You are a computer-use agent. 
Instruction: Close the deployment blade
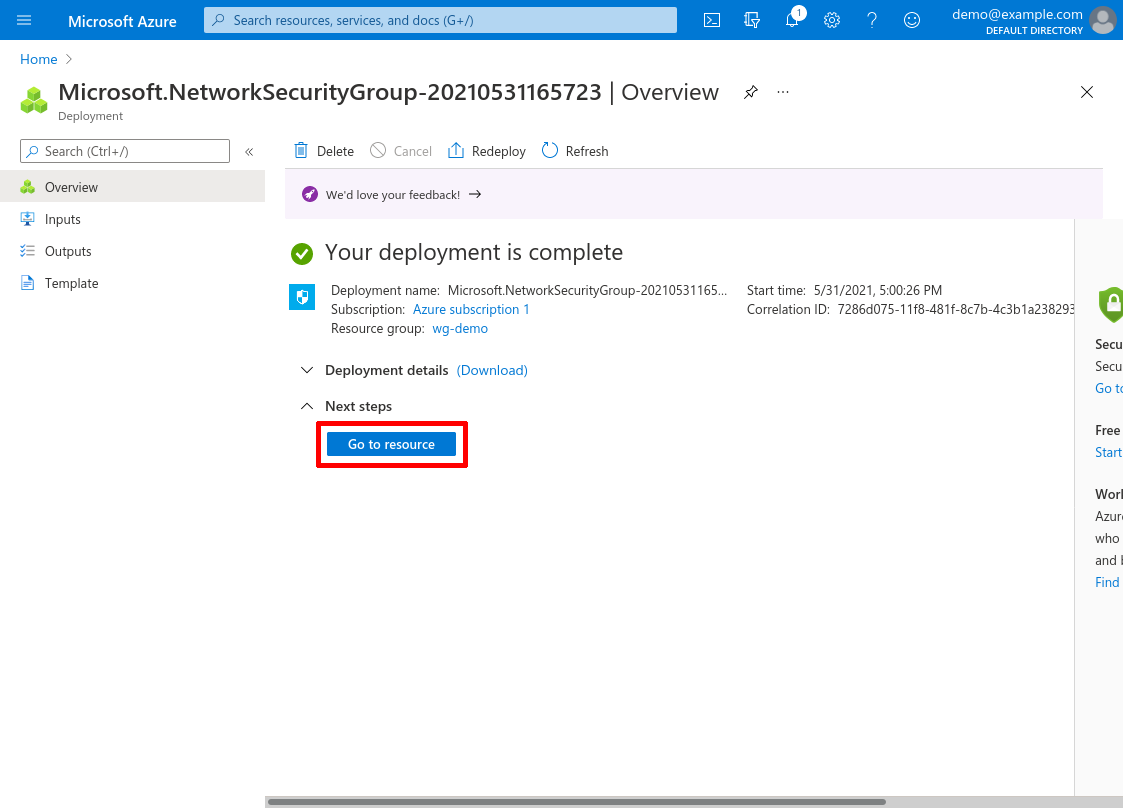(1086, 92)
